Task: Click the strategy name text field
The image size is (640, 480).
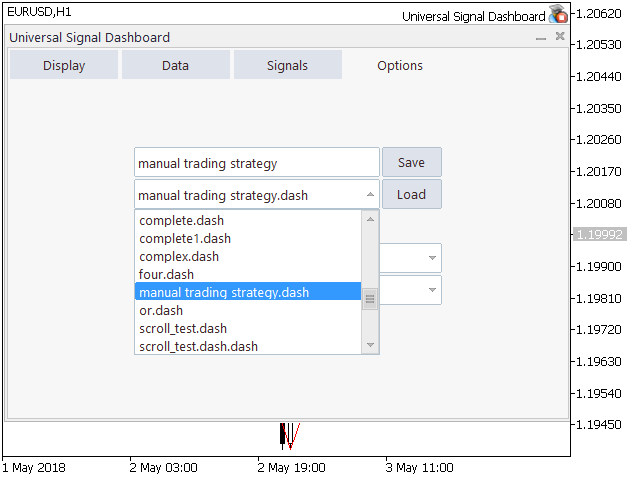Action: tap(256, 163)
